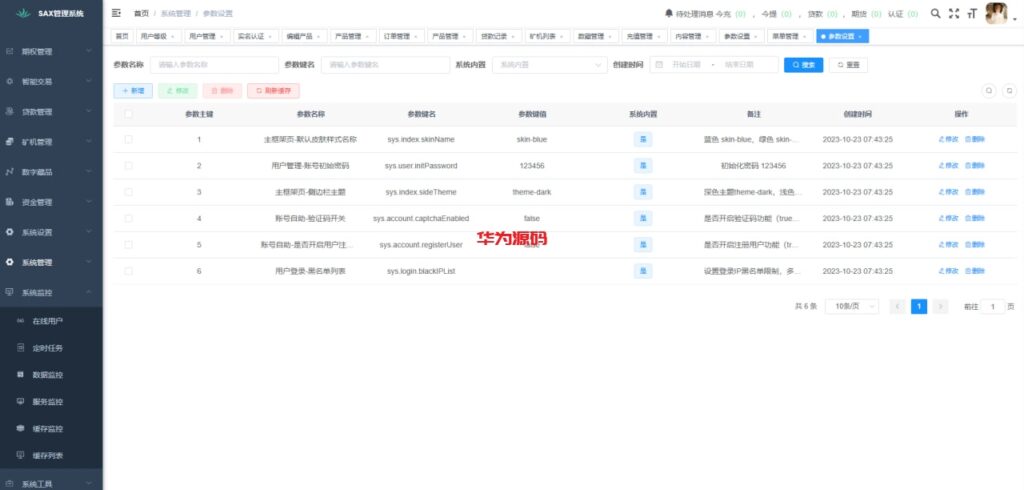Check the row with sys.account.registerUser

(128, 244)
